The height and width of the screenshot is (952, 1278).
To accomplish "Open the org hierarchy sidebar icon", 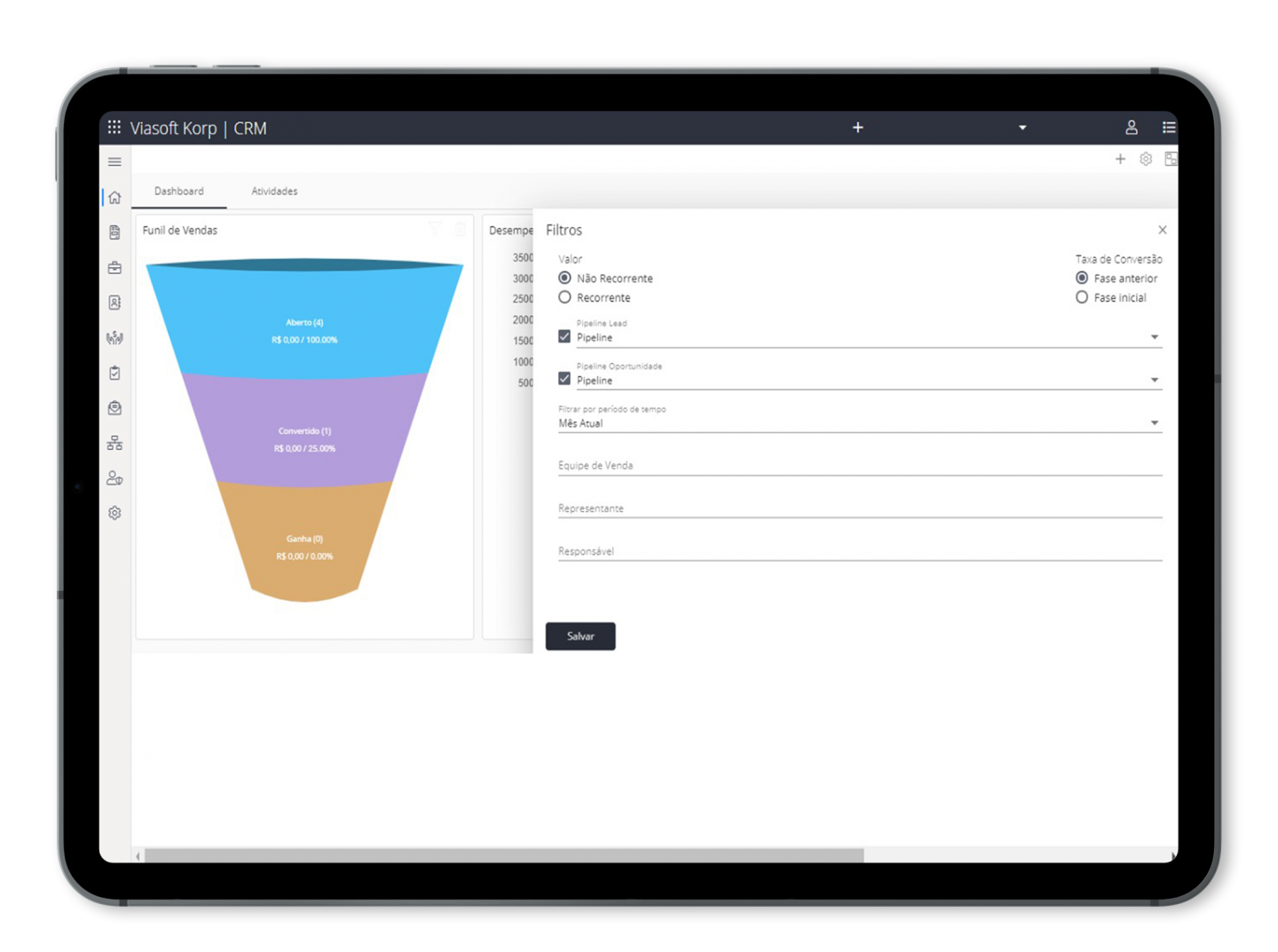I will click(114, 443).
